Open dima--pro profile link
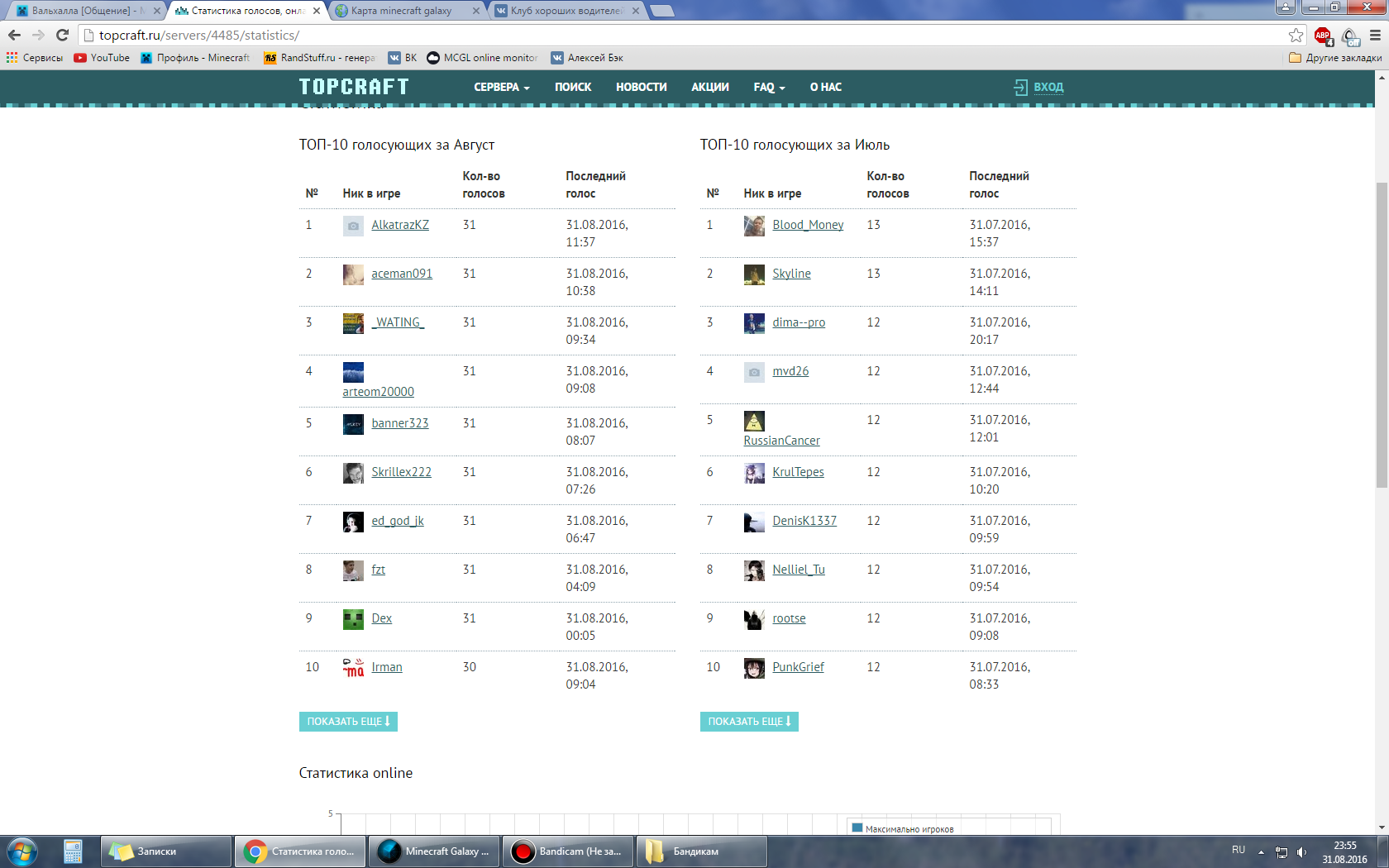 (x=799, y=322)
